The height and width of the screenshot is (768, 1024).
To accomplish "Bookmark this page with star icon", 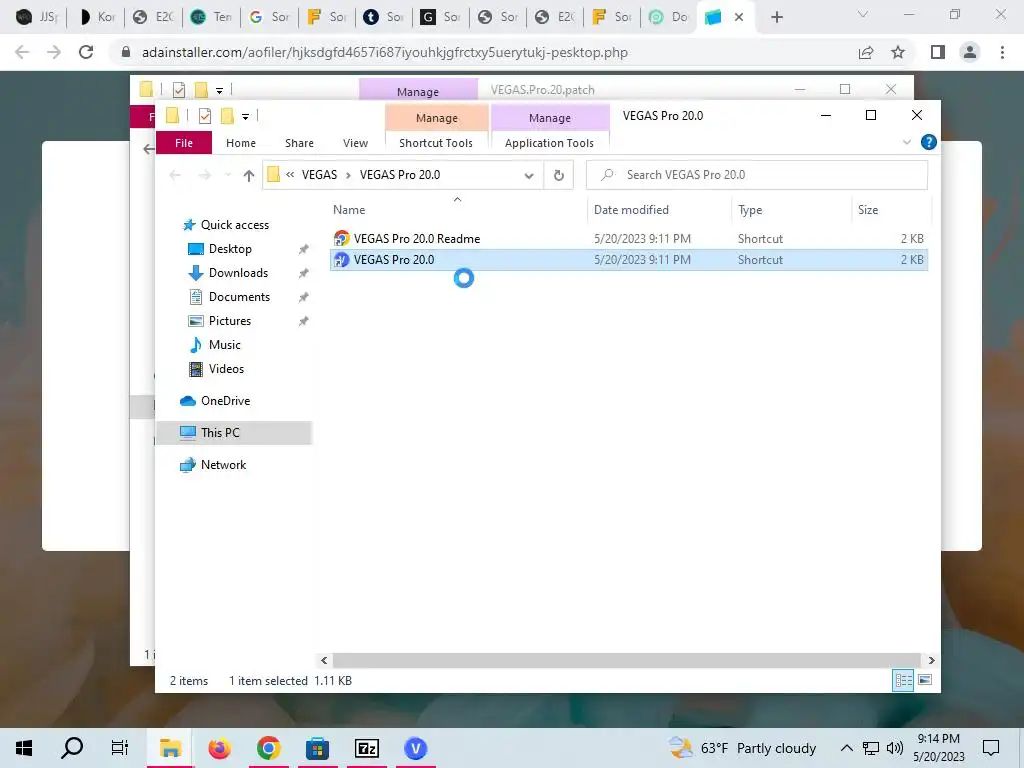I will pyautogui.click(x=898, y=52).
